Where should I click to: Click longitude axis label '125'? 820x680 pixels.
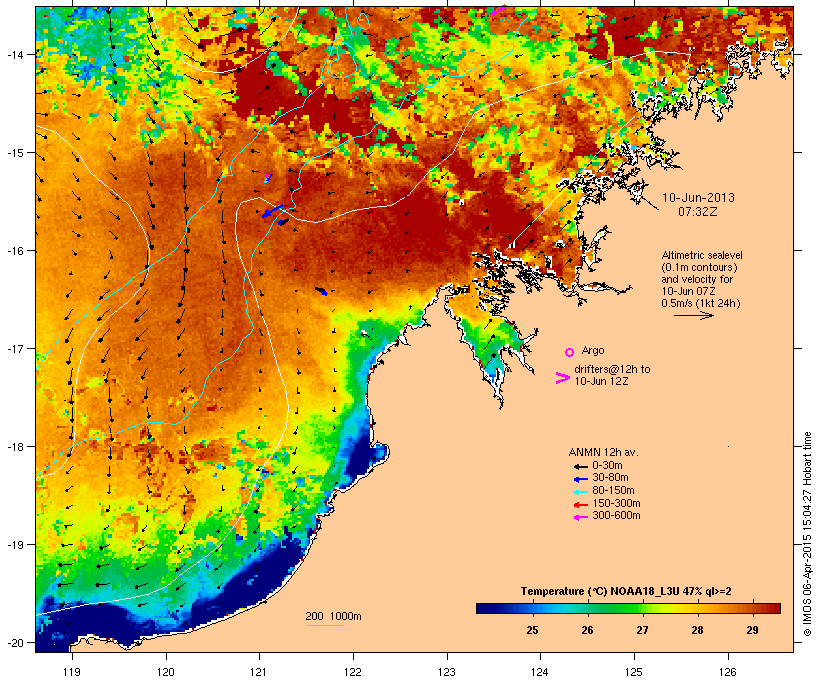click(x=634, y=672)
